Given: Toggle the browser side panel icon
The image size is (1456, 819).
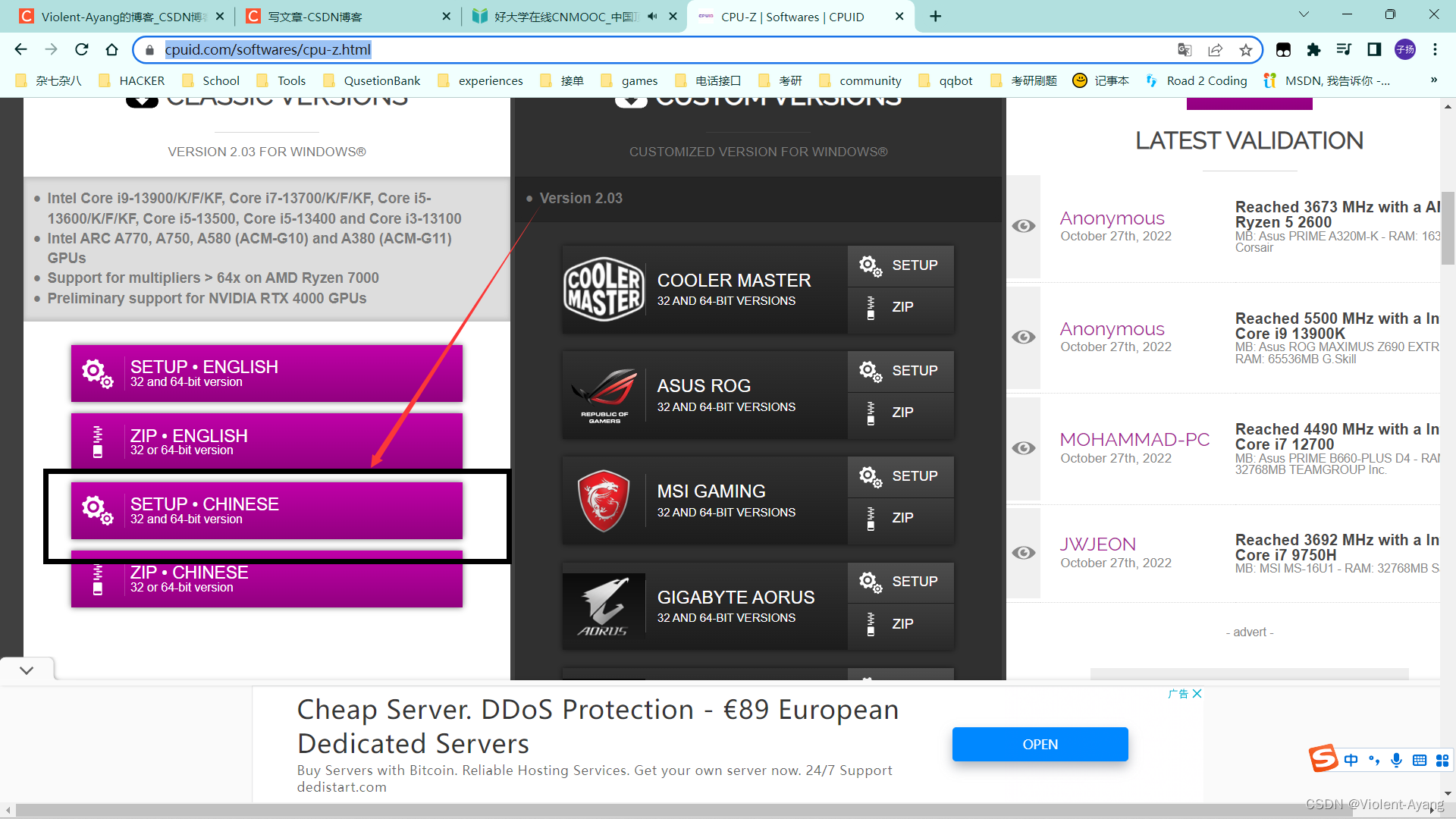Looking at the screenshot, I should click(1374, 50).
